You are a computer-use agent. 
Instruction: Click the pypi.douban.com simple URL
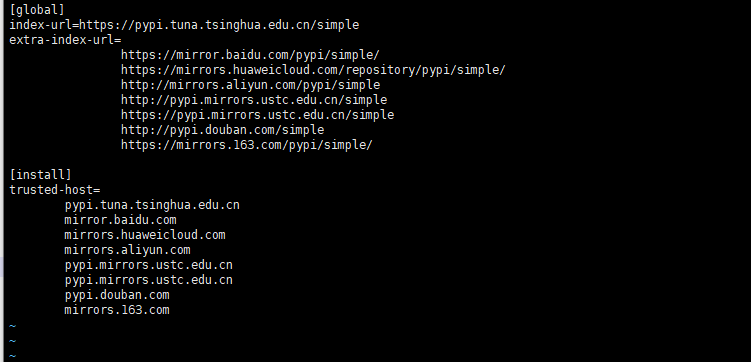222,130
